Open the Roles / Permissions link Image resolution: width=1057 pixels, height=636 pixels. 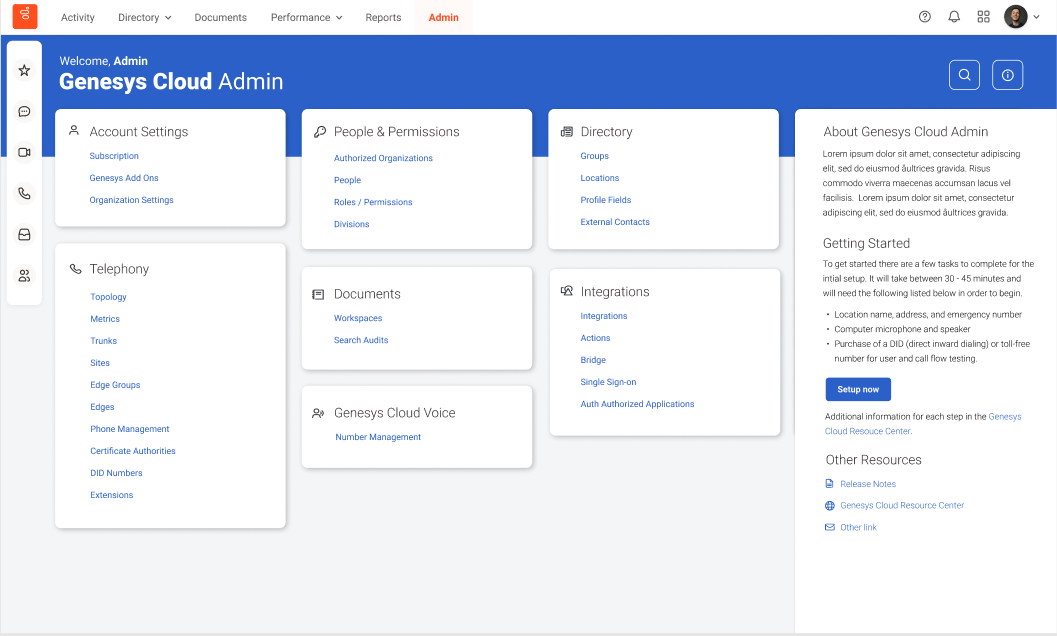coord(373,202)
